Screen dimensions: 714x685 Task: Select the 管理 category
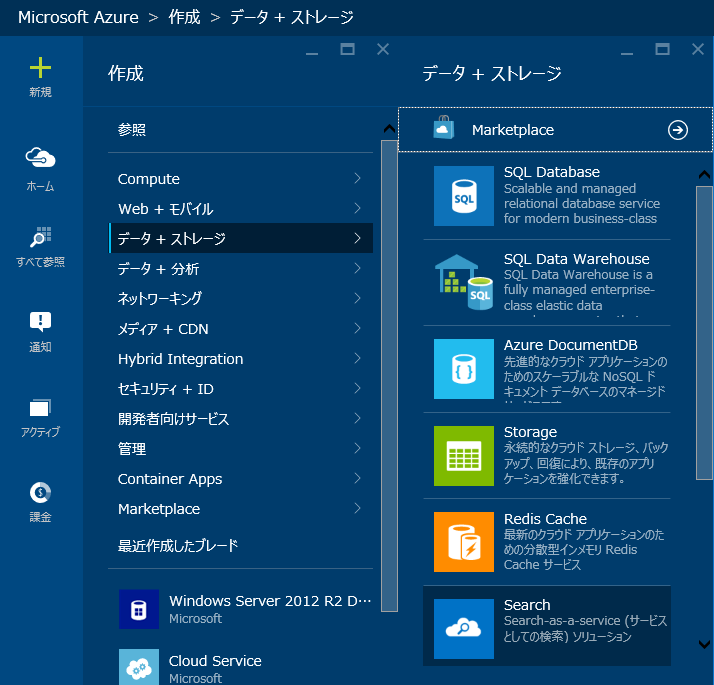(240, 449)
